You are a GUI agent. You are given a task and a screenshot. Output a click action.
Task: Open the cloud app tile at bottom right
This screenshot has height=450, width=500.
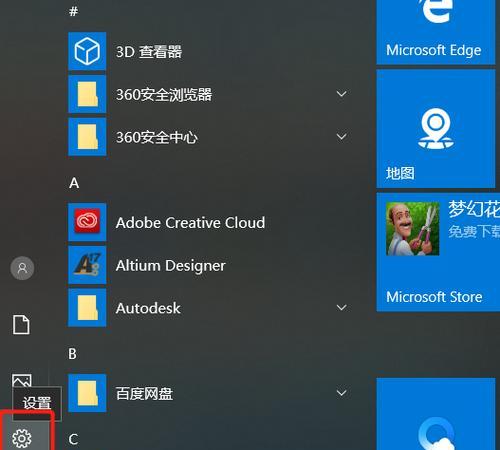point(436,414)
